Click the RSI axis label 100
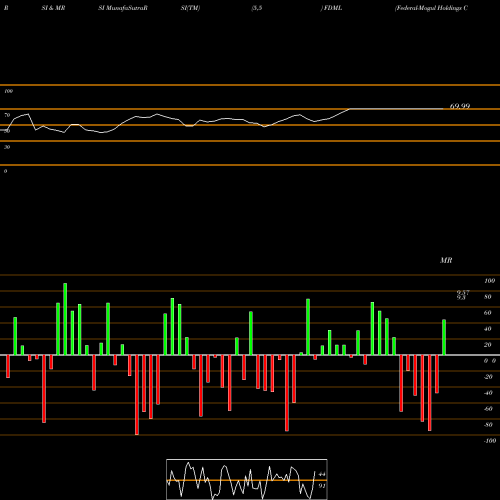The width and height of the screenshot is (500, 500). coord(8,91)
